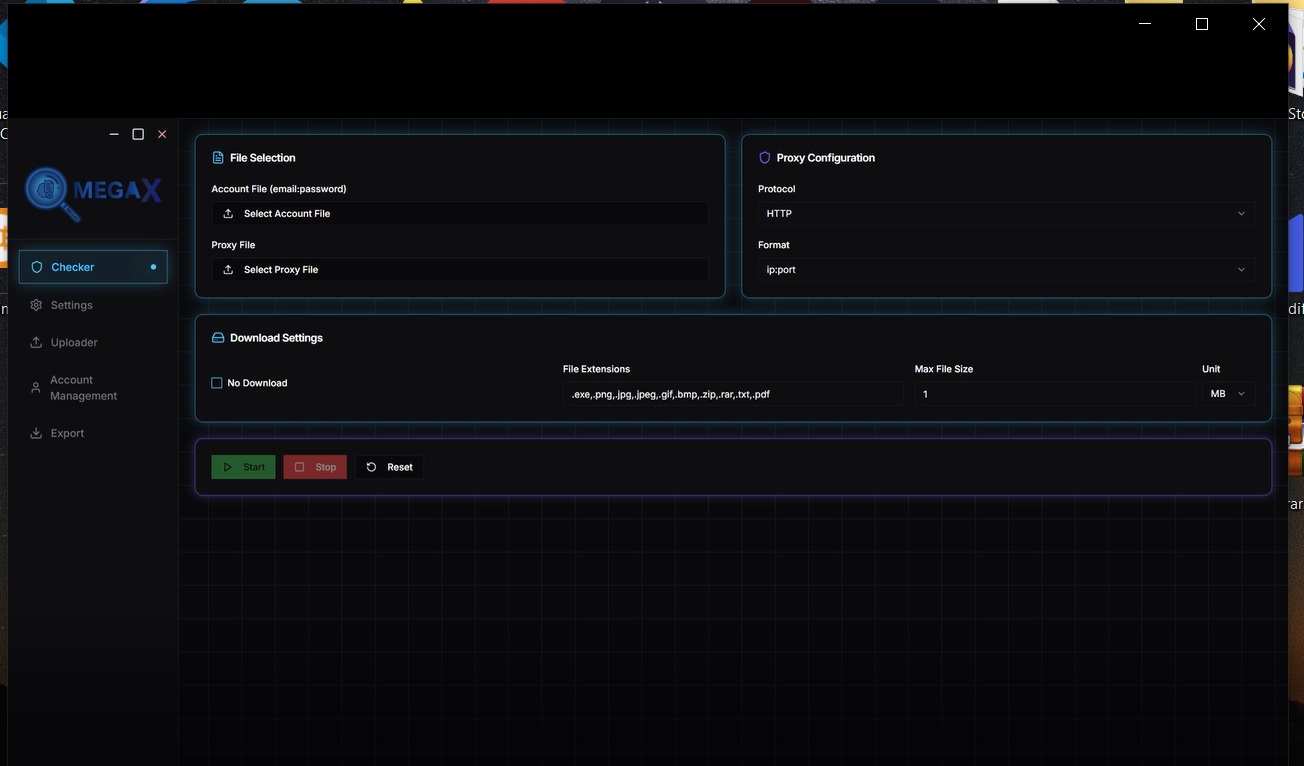Click the File Extensions text field

tap(732, 394)
